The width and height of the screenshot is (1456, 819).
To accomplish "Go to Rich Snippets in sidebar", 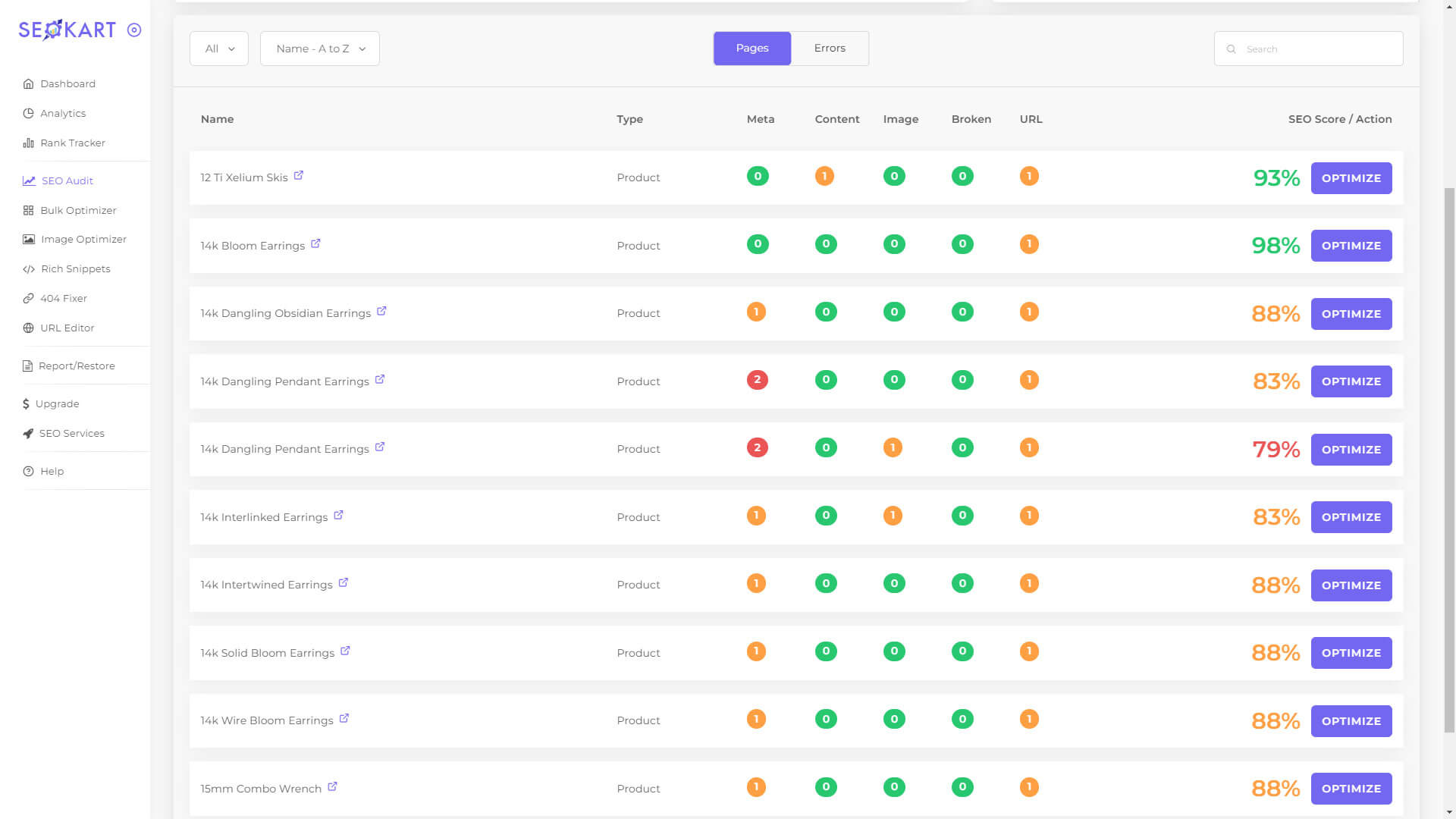I will pos(75,268).
